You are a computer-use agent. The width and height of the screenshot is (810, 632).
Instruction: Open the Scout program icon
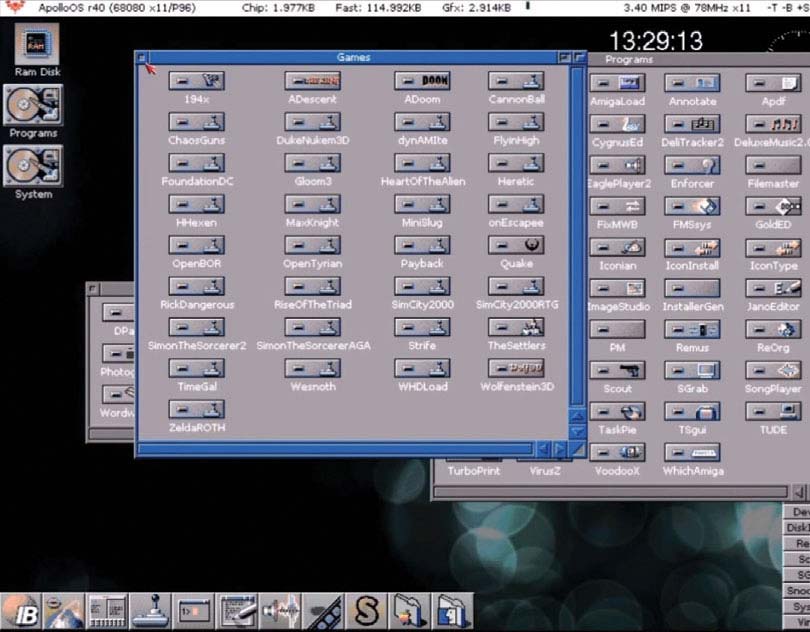(x=617, y=371)
